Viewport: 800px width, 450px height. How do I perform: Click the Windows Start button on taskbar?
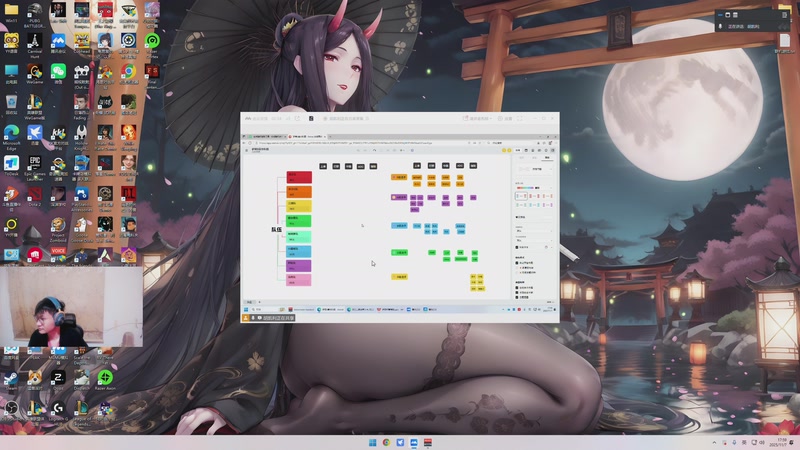(x=372, y=442)
